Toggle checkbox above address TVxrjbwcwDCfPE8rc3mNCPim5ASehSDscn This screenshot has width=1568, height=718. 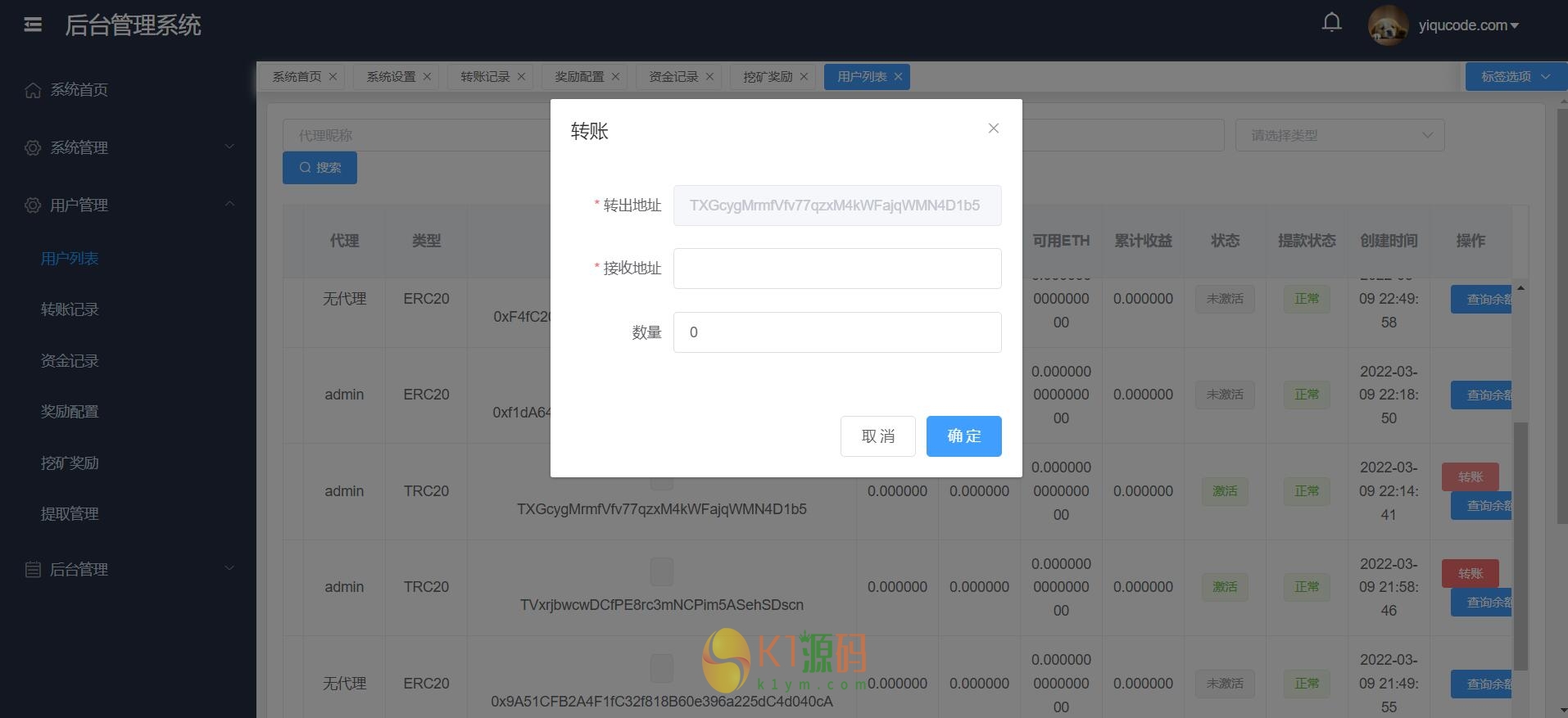click(x=662, y=571)
